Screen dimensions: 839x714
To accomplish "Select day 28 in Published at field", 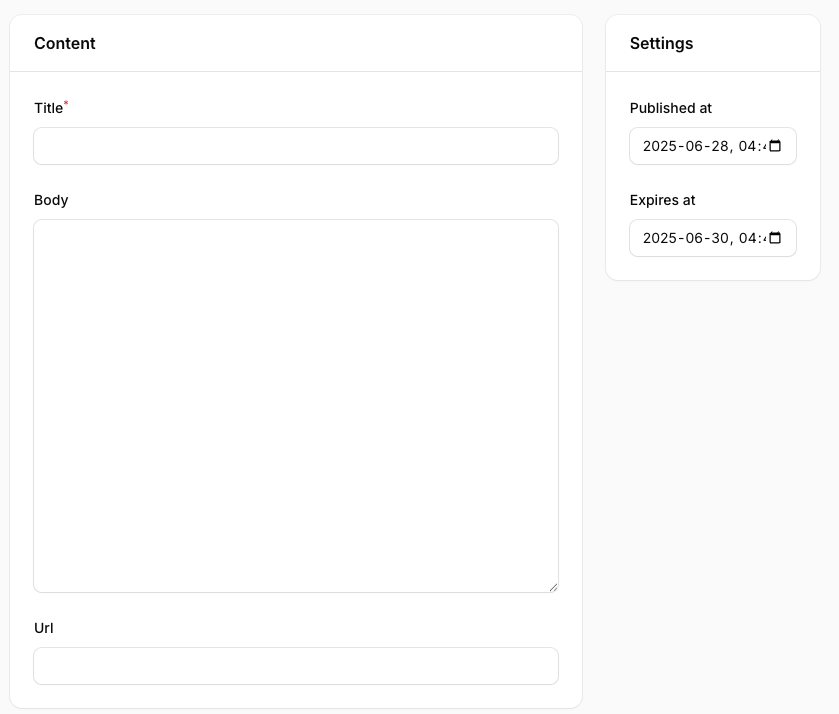I will coord(719,146).
